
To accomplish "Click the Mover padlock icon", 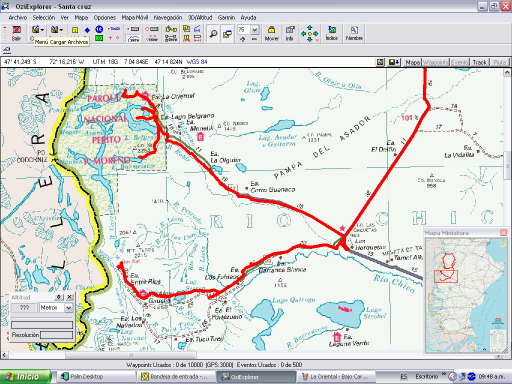I will click(271, 33).
